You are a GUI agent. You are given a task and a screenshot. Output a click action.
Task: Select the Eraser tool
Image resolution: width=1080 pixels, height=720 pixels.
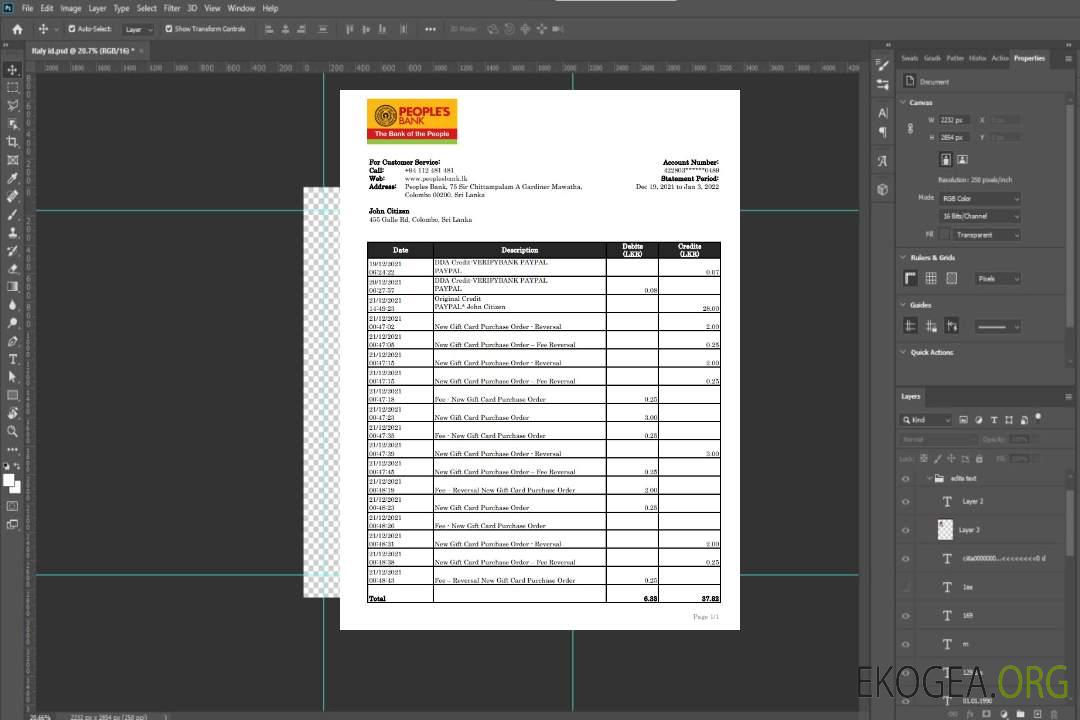click(12, 269)
